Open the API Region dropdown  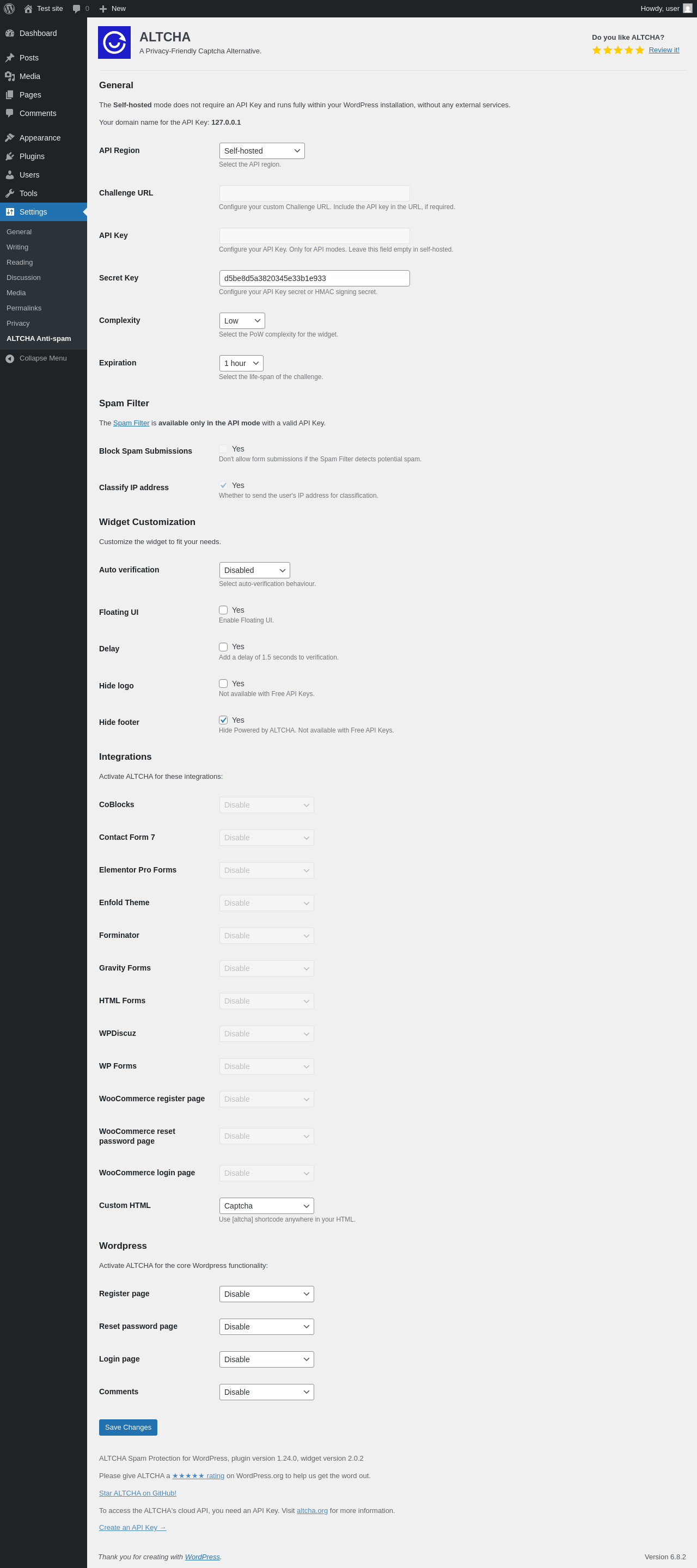(262, 151)
